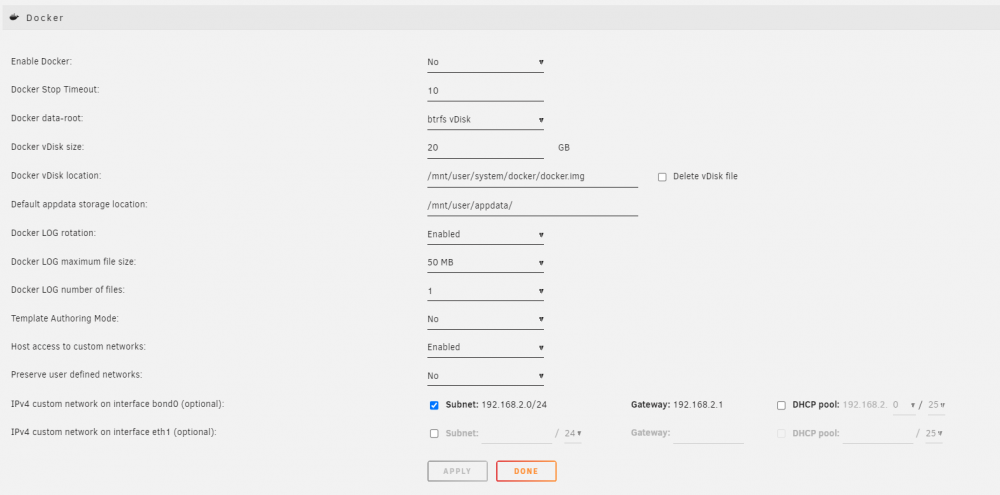The width and height of the screenshot is (1000, 495).
Task: Open Host access to custom networks dropdown
Action: pos(485,347)
